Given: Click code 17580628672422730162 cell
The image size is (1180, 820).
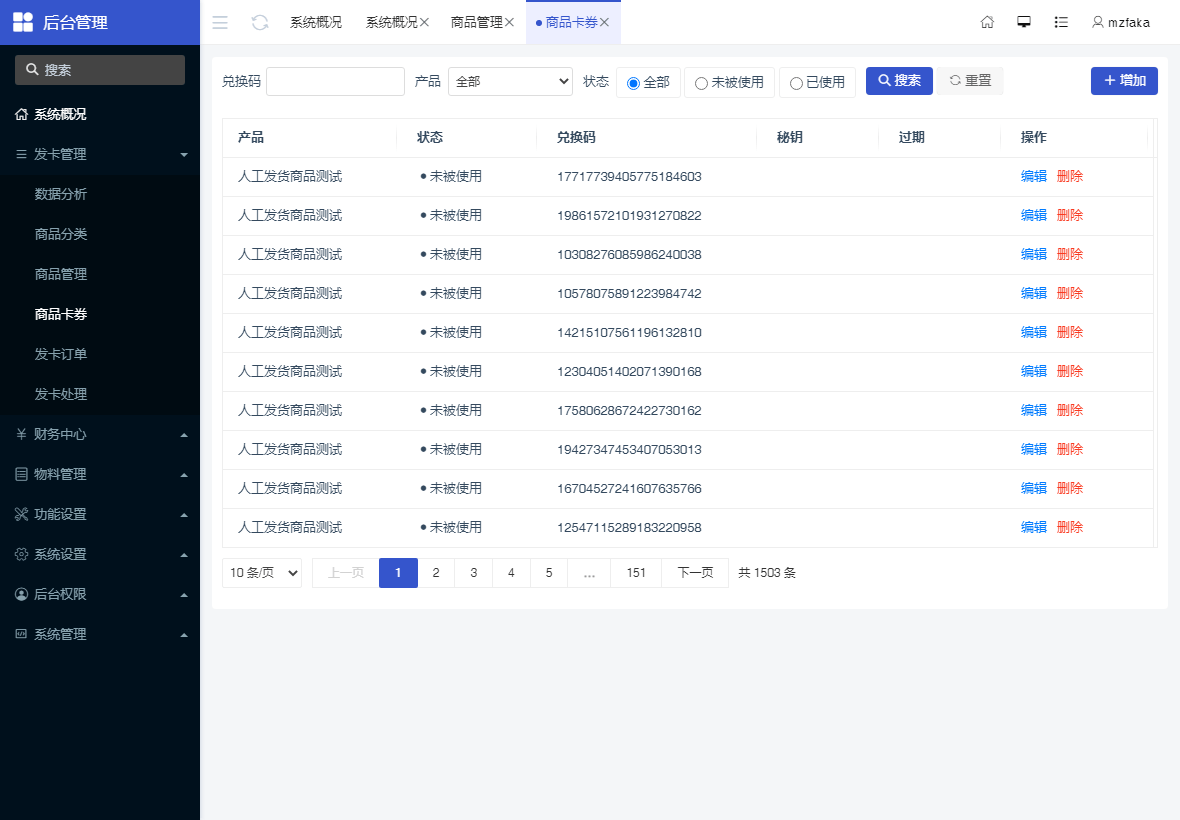Looking at the screenshot, I should tap(629, 411).
